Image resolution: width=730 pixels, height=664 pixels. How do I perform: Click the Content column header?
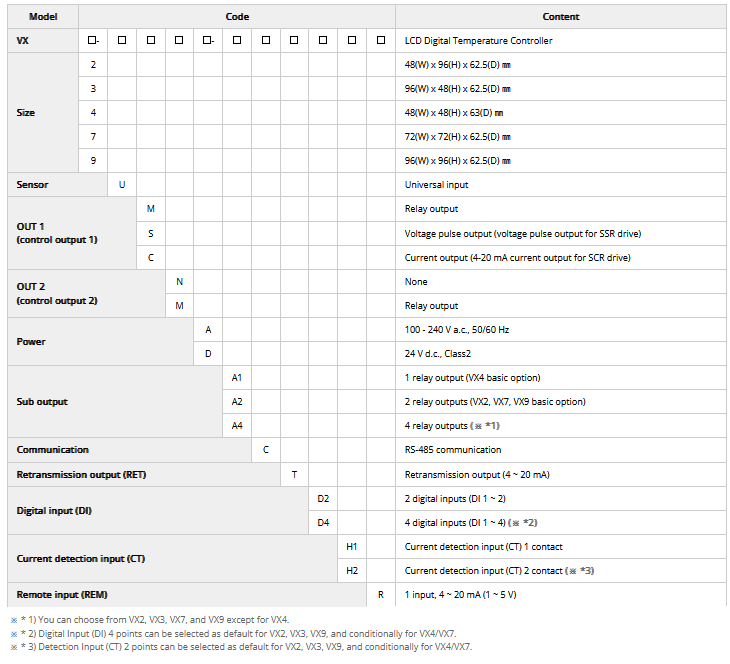[561, 17]
